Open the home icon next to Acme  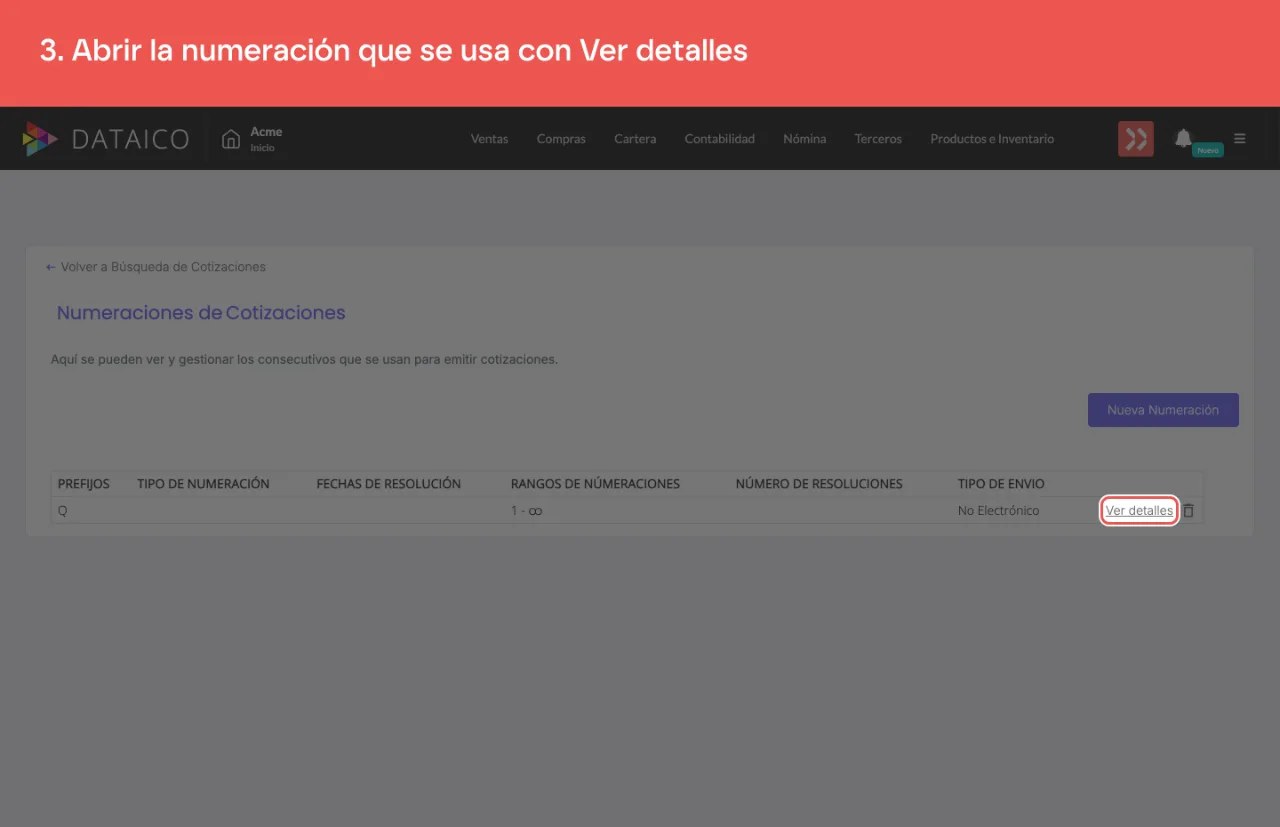(x=231, y=139)
